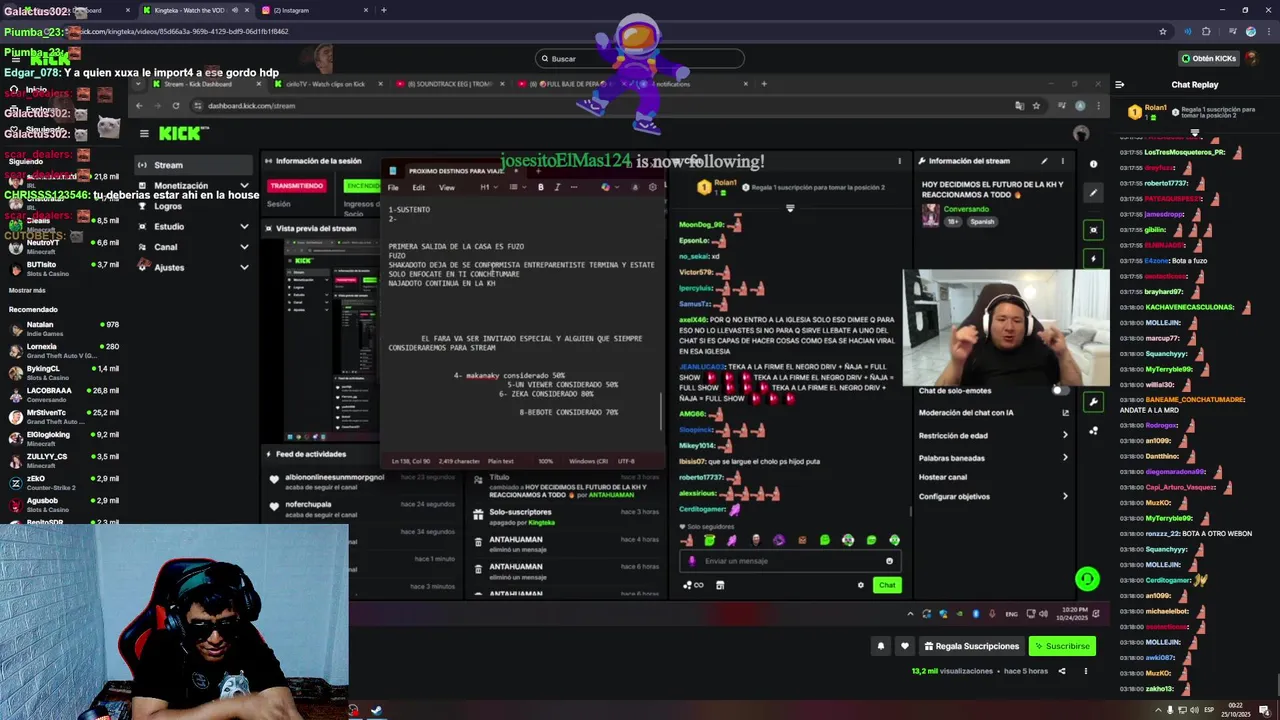Screen dimensions: 1280x720
Task: Open the emoji picker in chat input
Action: pos(889,561)
